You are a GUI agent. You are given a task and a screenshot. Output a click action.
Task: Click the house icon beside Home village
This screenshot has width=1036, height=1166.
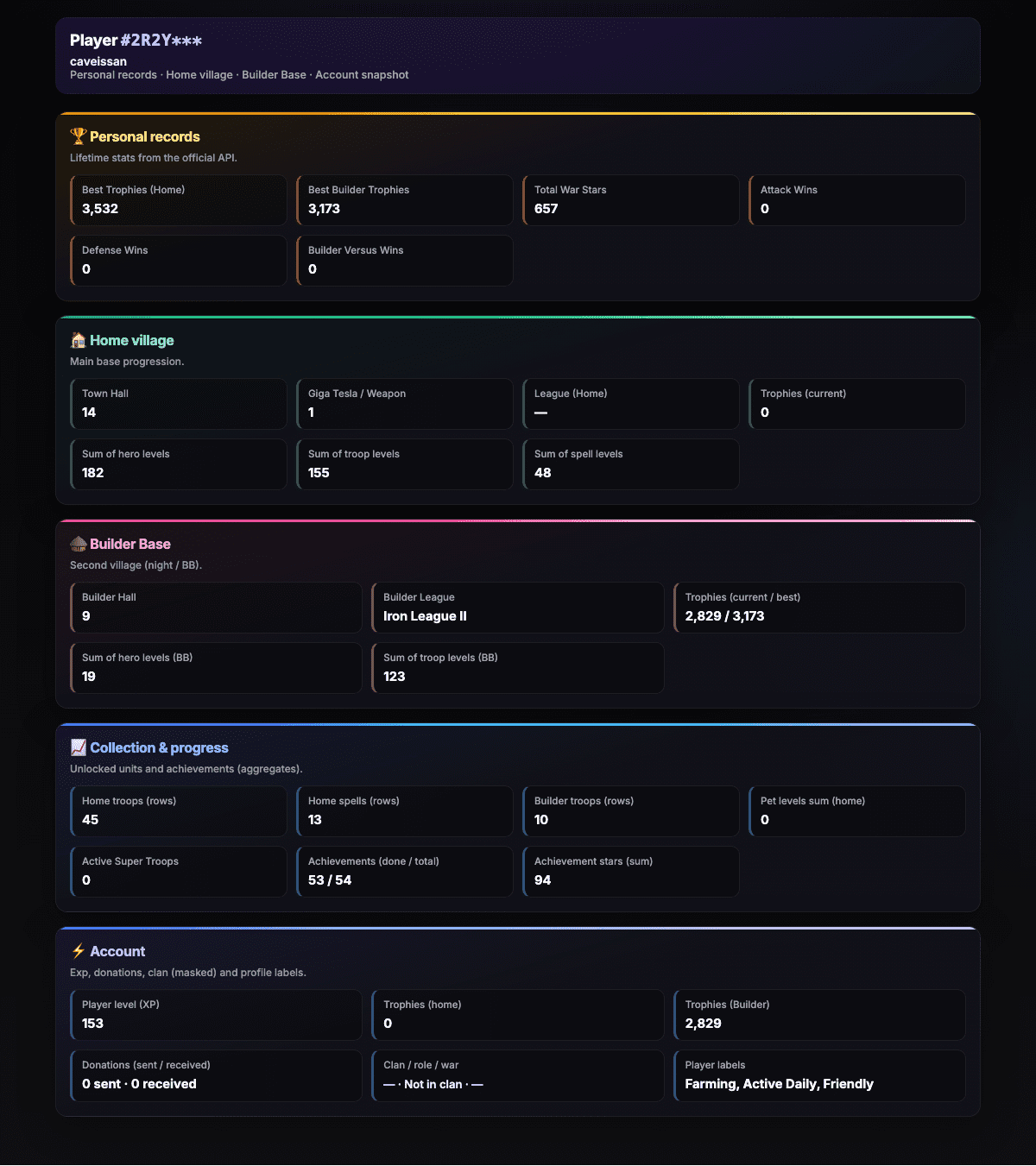pos(79,340)
